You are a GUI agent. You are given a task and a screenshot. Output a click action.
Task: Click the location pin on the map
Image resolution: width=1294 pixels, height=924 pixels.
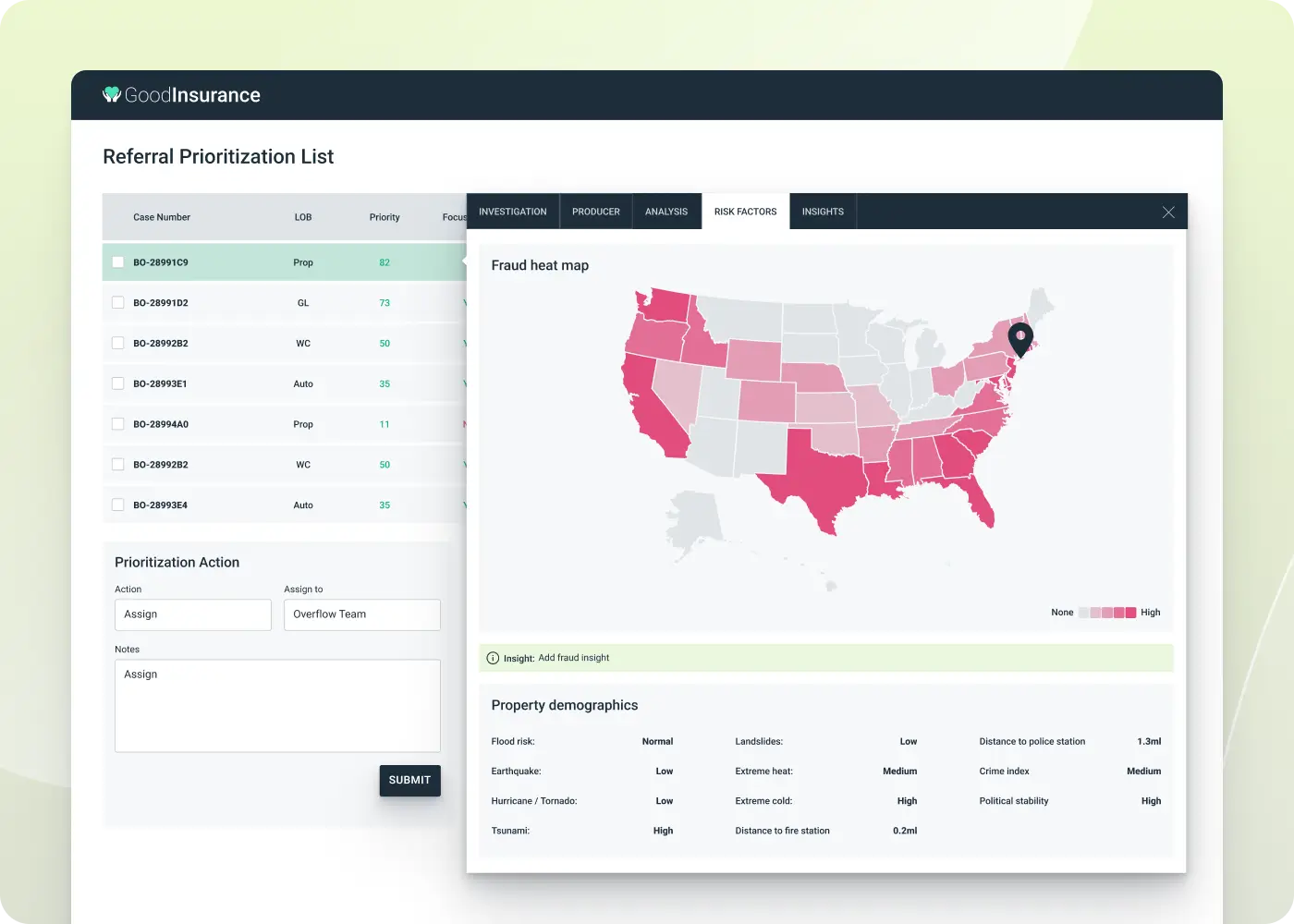pyautogui.click(x=1019, y=338)
